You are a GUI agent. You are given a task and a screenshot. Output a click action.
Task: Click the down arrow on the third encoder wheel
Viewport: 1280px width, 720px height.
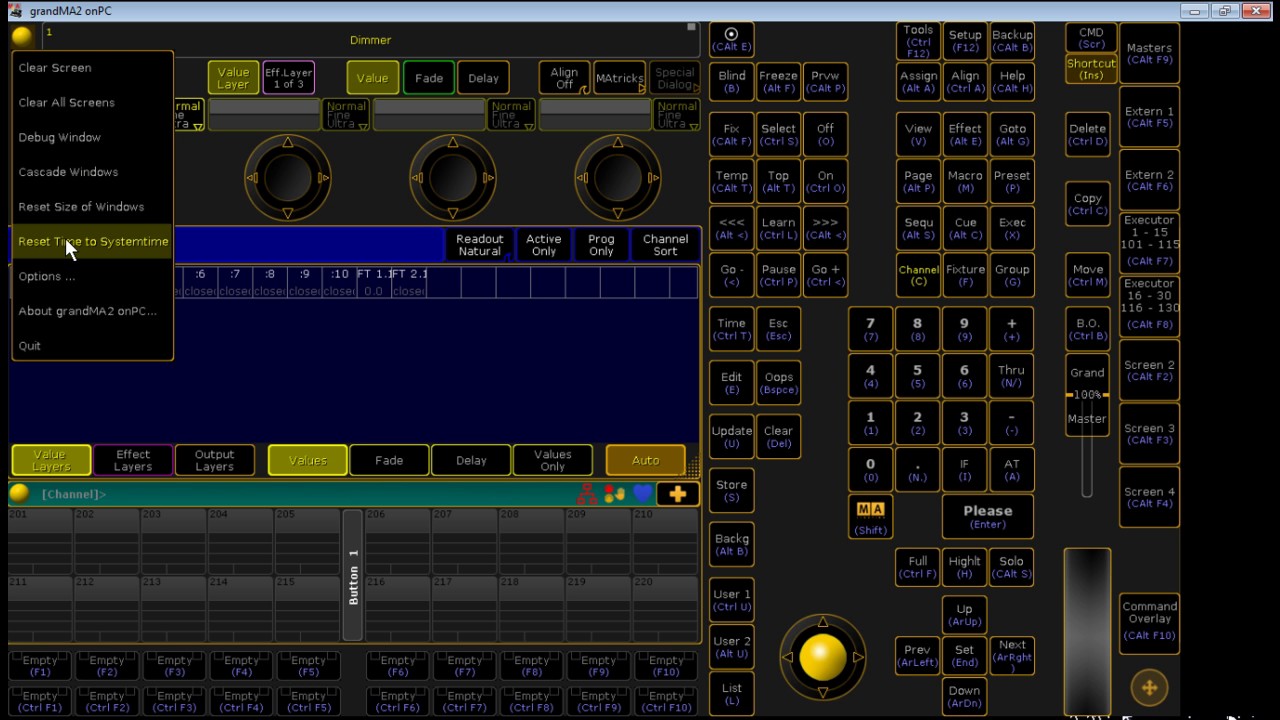click(617, 213)
